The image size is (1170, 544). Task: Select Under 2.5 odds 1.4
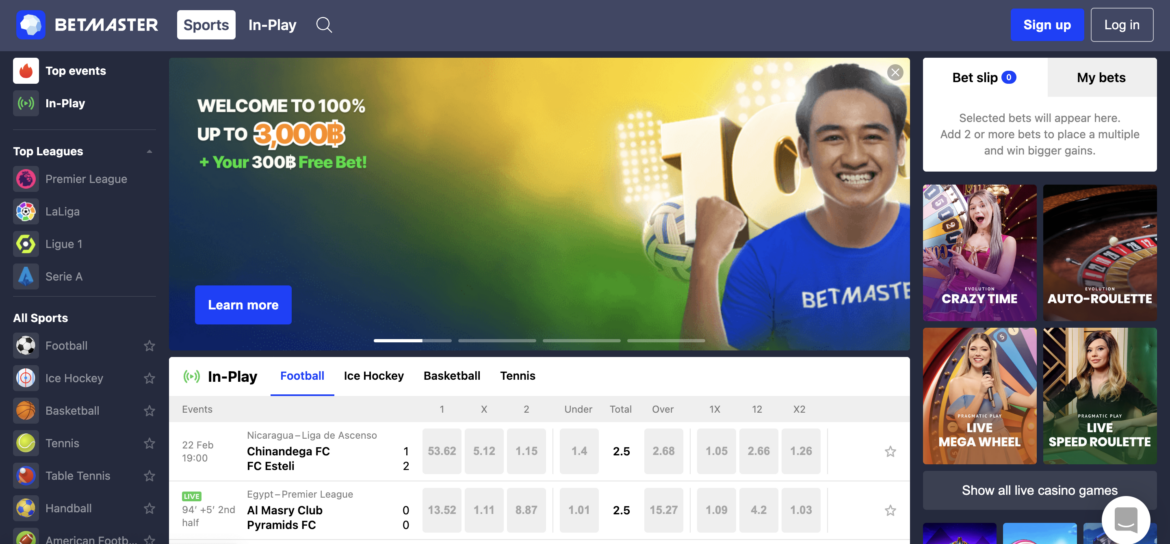[579, 451]
